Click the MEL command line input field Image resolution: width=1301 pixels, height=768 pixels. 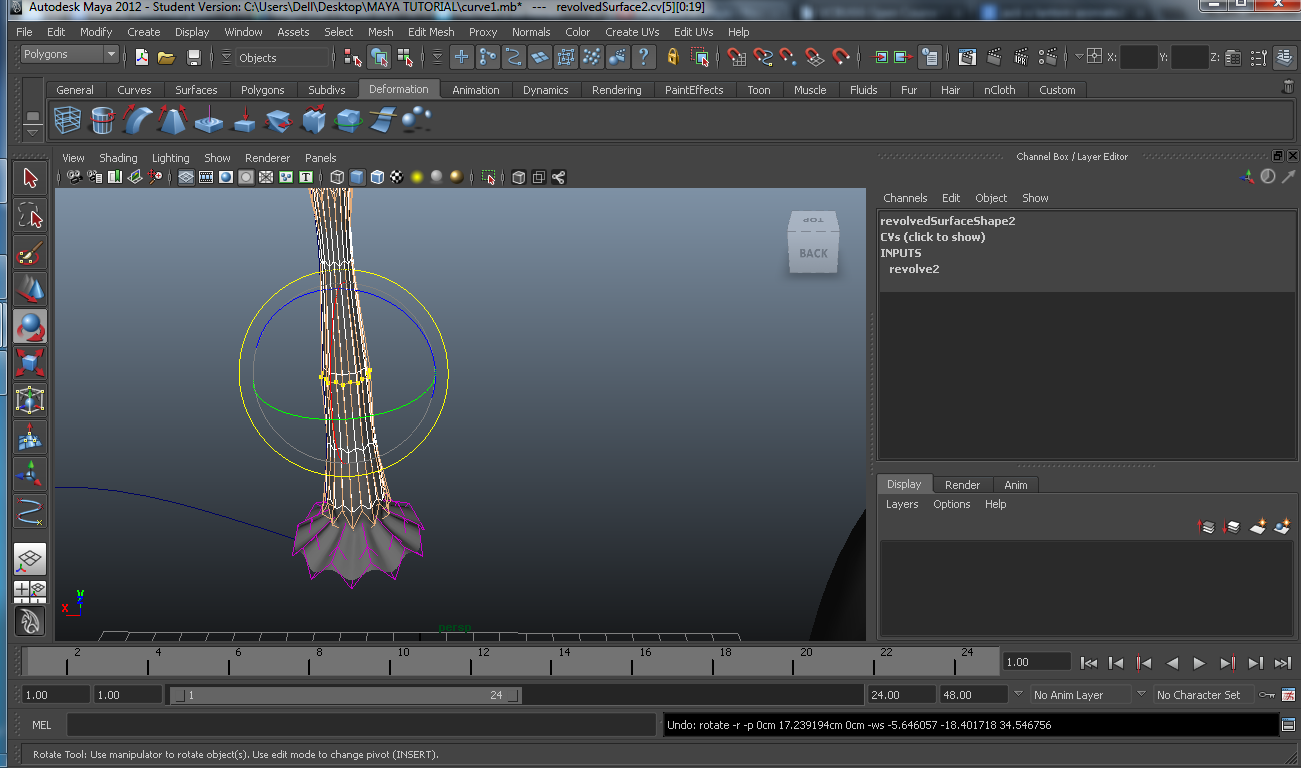pyautogui.click(x=362, y=725)
